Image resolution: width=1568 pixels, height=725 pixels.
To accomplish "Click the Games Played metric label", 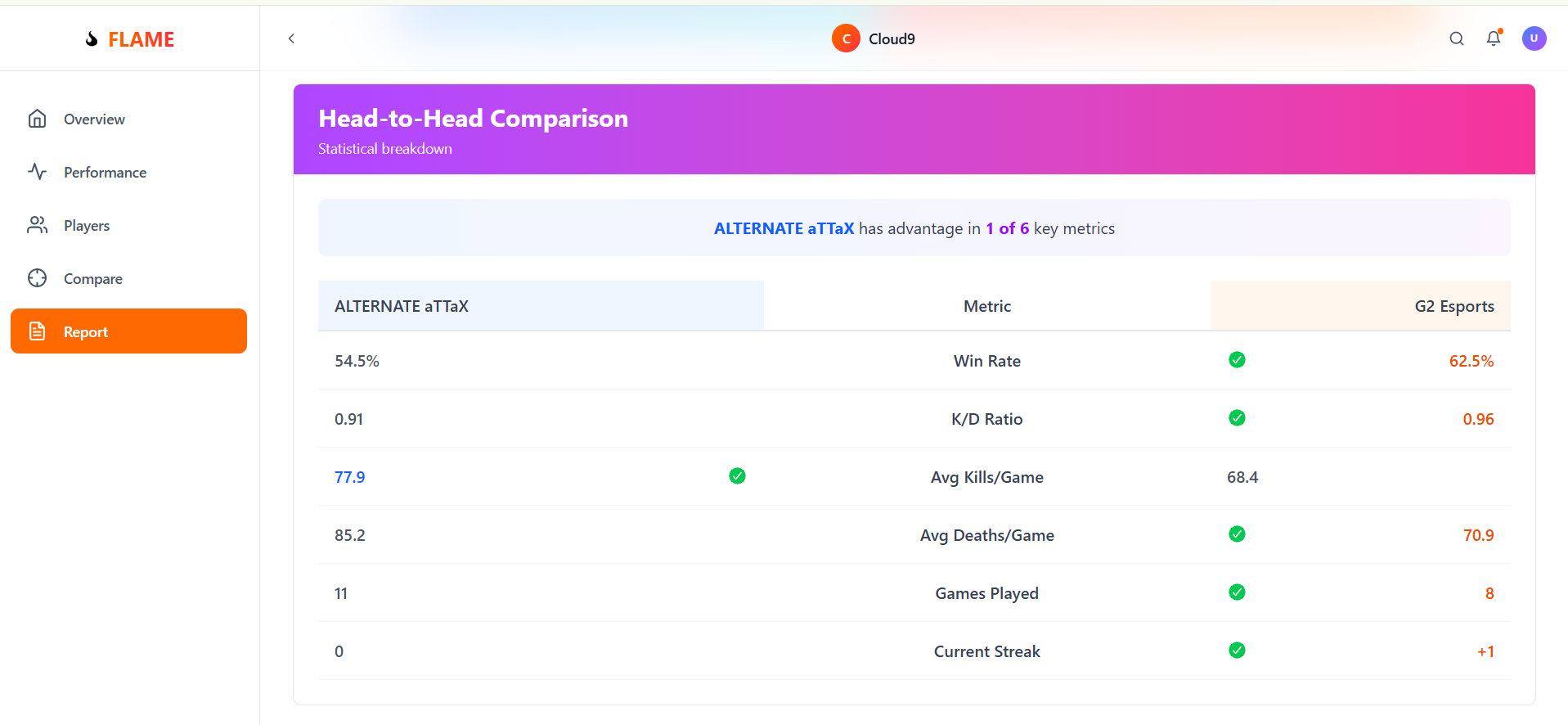I will click(987, 593).
